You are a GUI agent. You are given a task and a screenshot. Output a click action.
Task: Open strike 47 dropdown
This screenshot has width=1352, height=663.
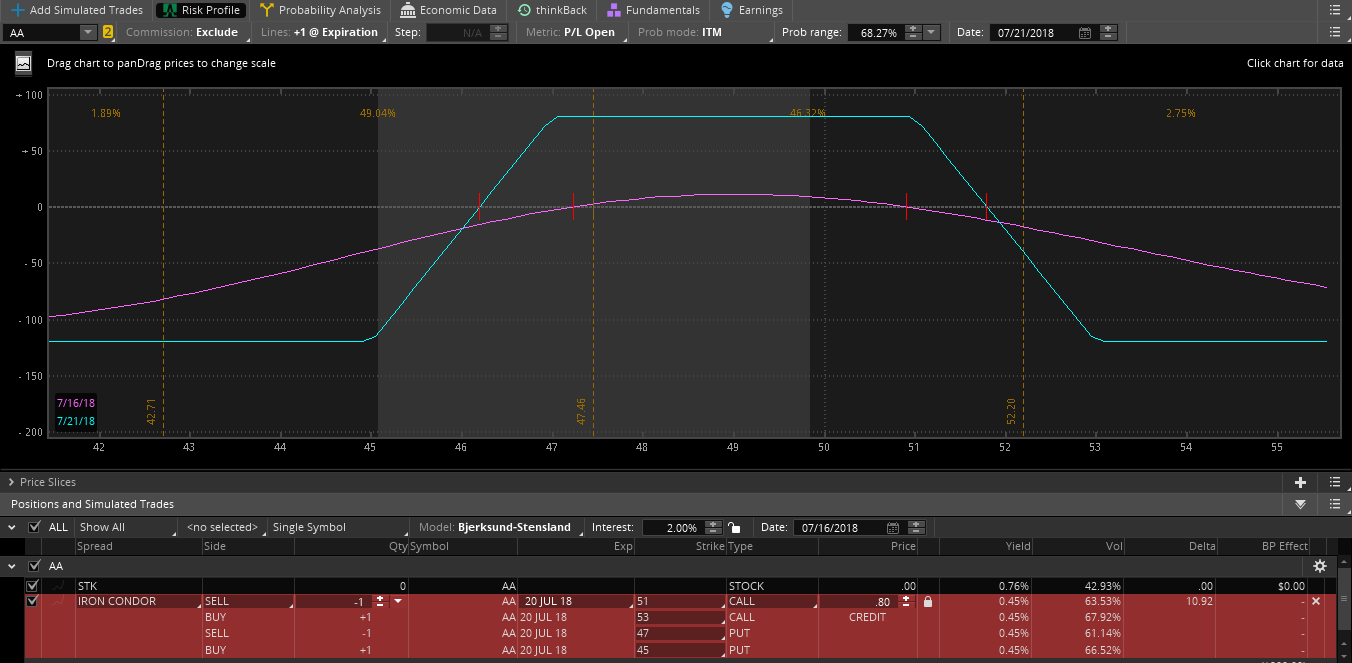tap(680, 634)
